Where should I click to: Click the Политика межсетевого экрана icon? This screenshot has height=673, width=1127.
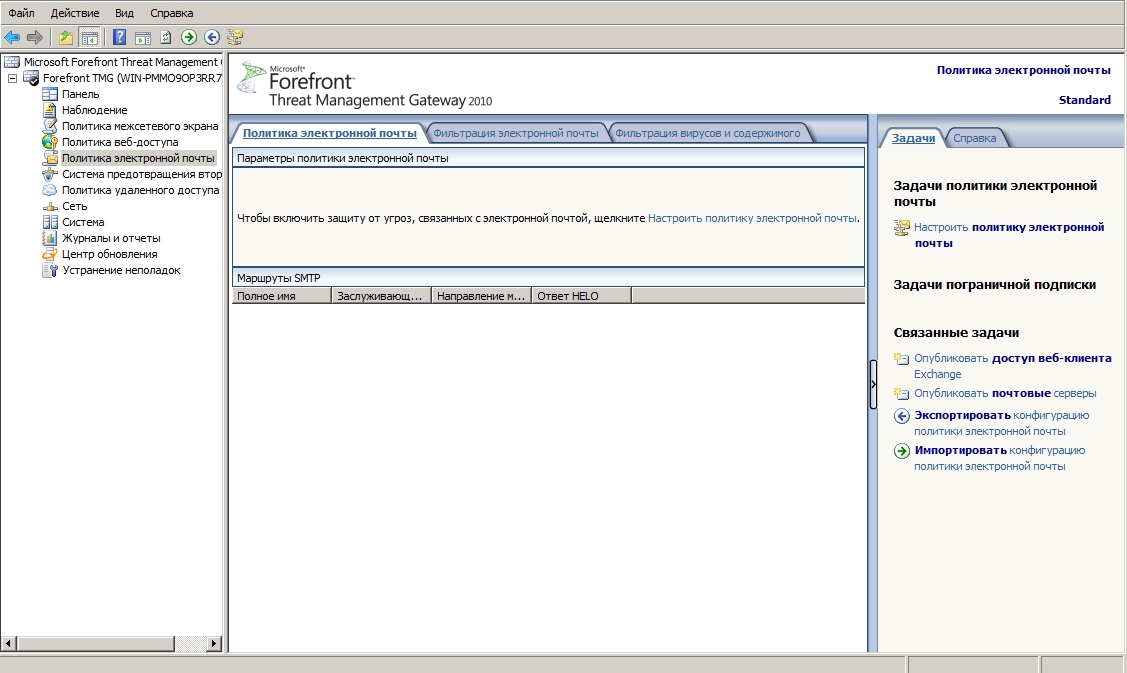point(50,126)
